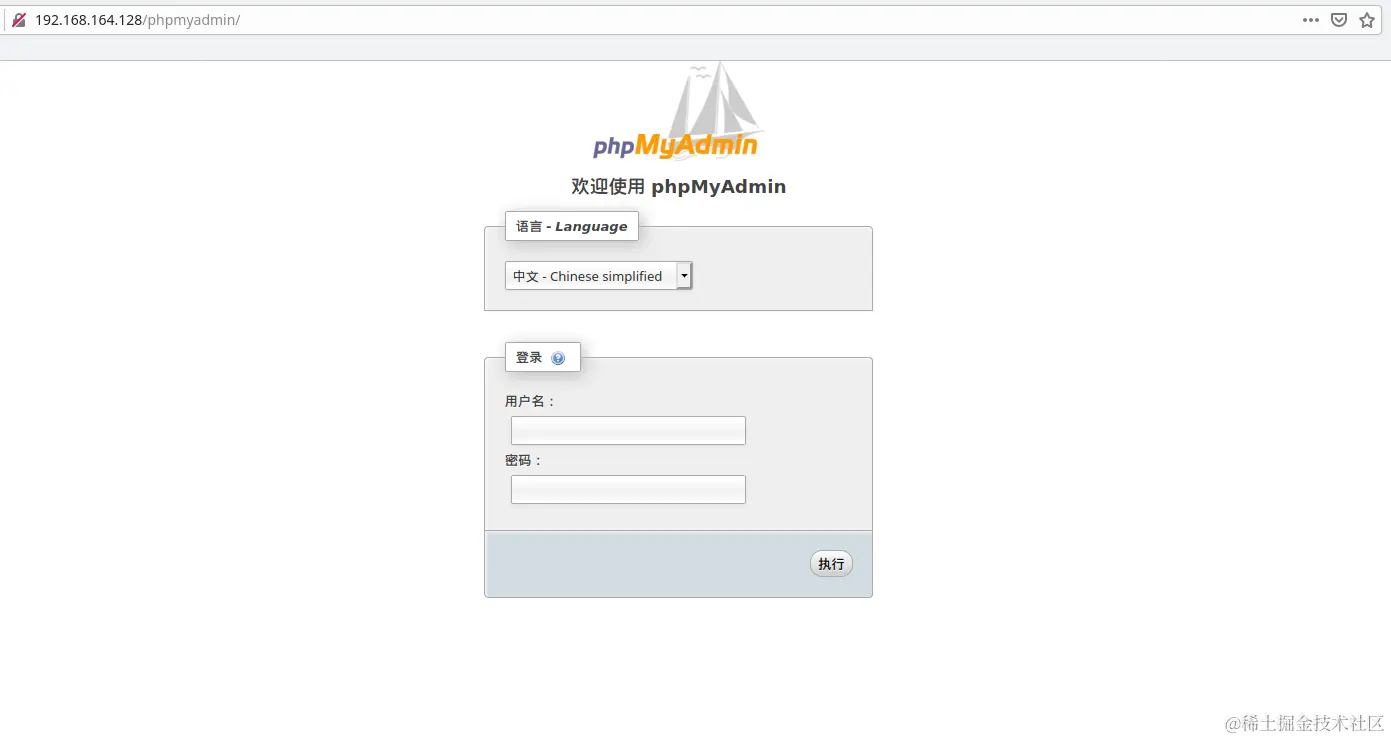Click the blue-gray footer area beside 执行

647,564
